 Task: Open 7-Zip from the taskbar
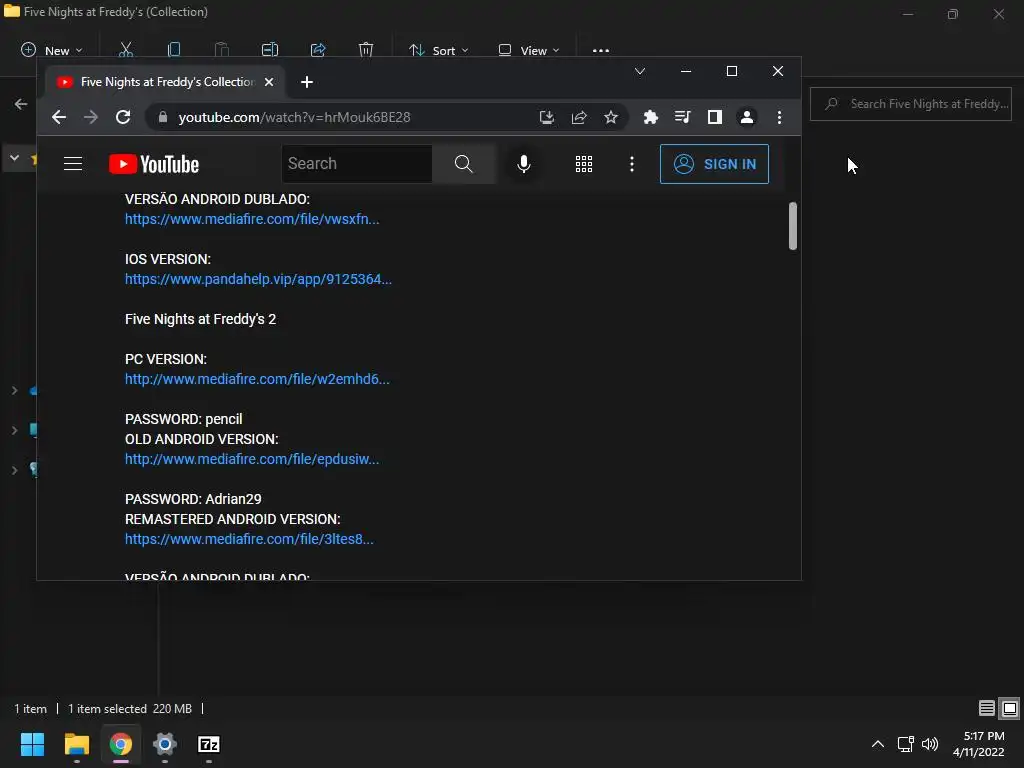209,744
